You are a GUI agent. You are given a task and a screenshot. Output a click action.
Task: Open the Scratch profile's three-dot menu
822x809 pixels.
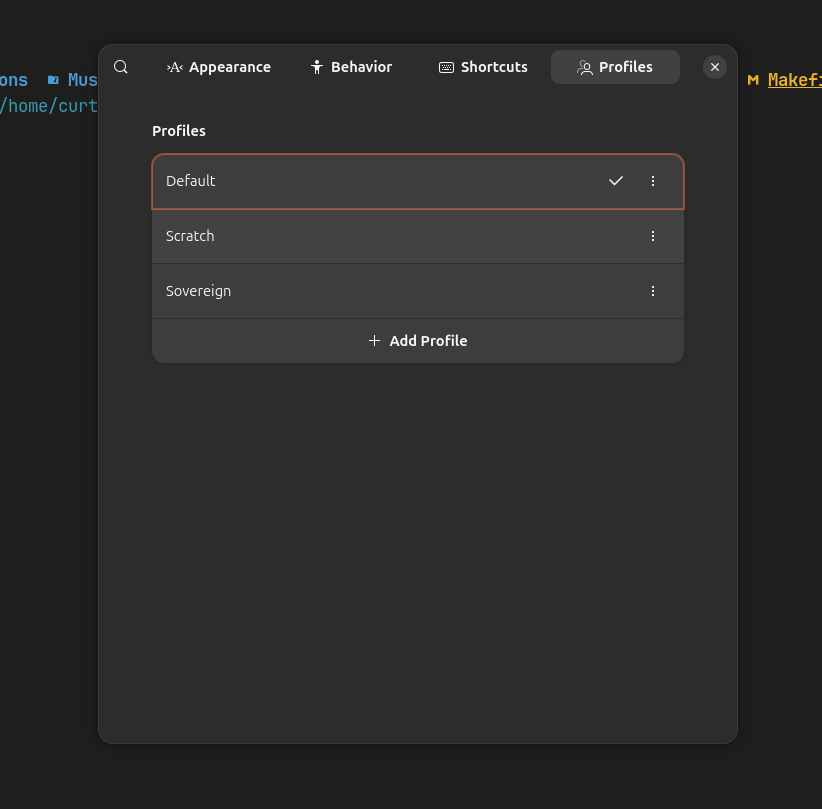pos(653,236)
